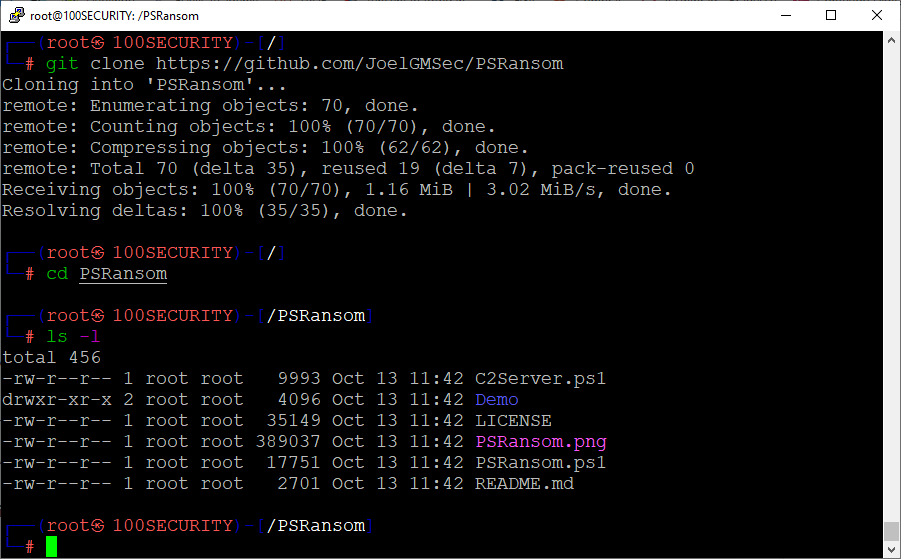
Task: Click the 'git' command word
Action: click(x=62, y=64)
